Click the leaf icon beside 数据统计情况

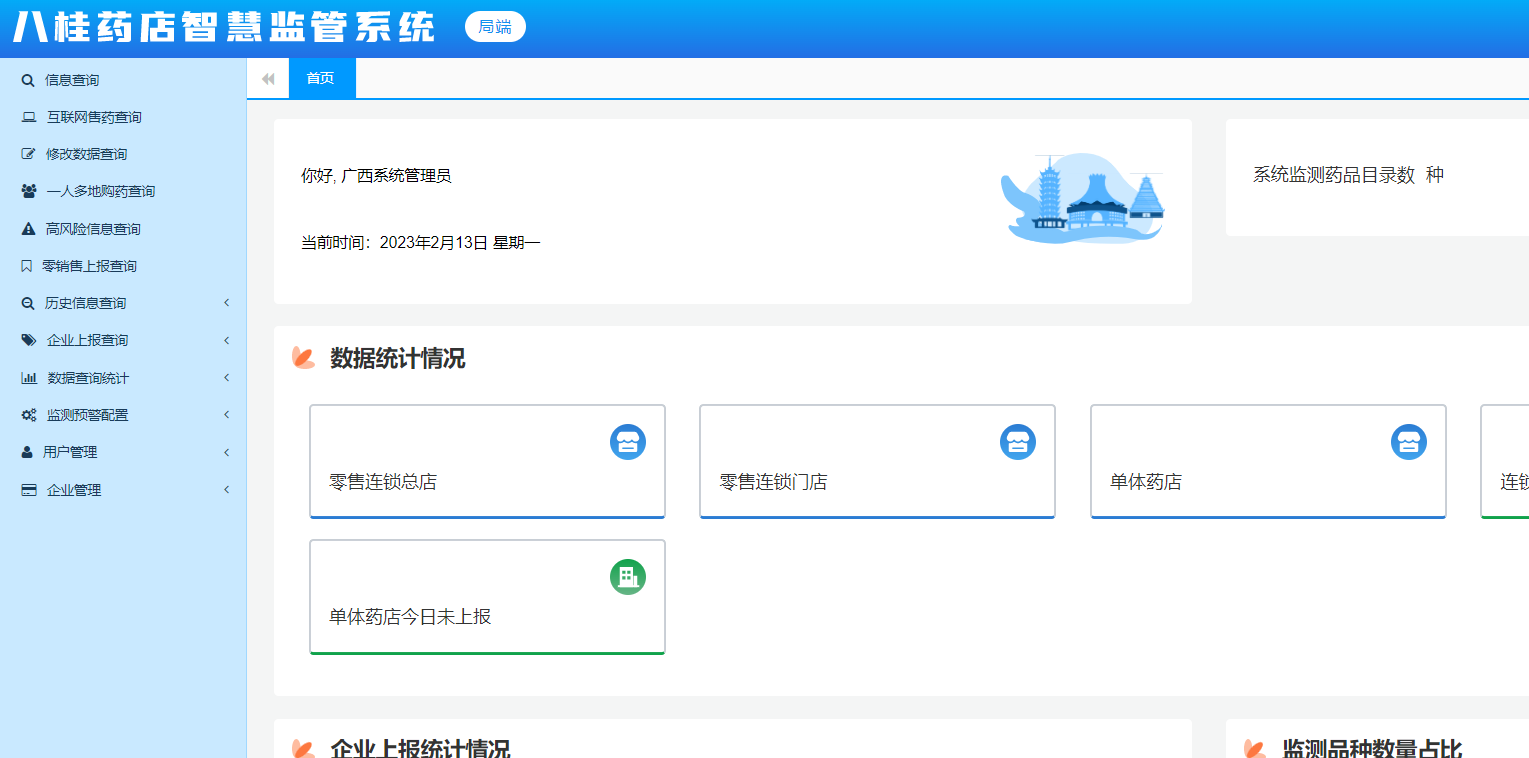click(x=303, y=357)
